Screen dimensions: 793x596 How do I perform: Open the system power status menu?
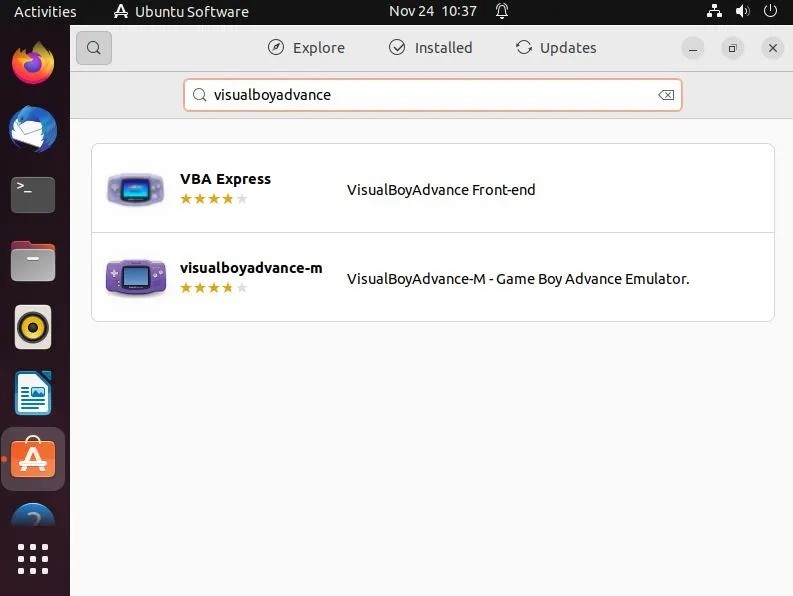(742, 11)
